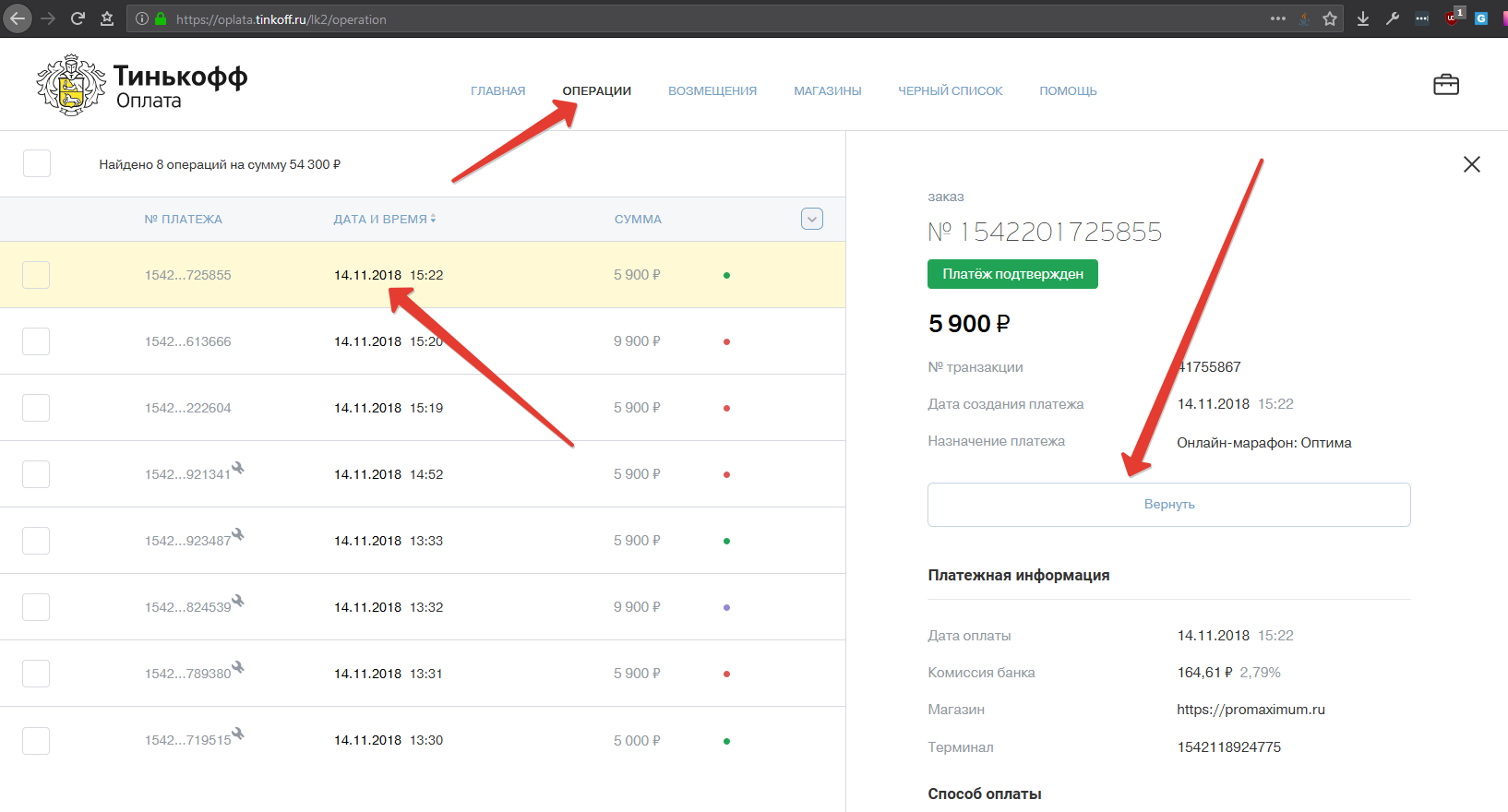
Task: Expand the table column options dropdown
Action: click(x=811, y=219)
